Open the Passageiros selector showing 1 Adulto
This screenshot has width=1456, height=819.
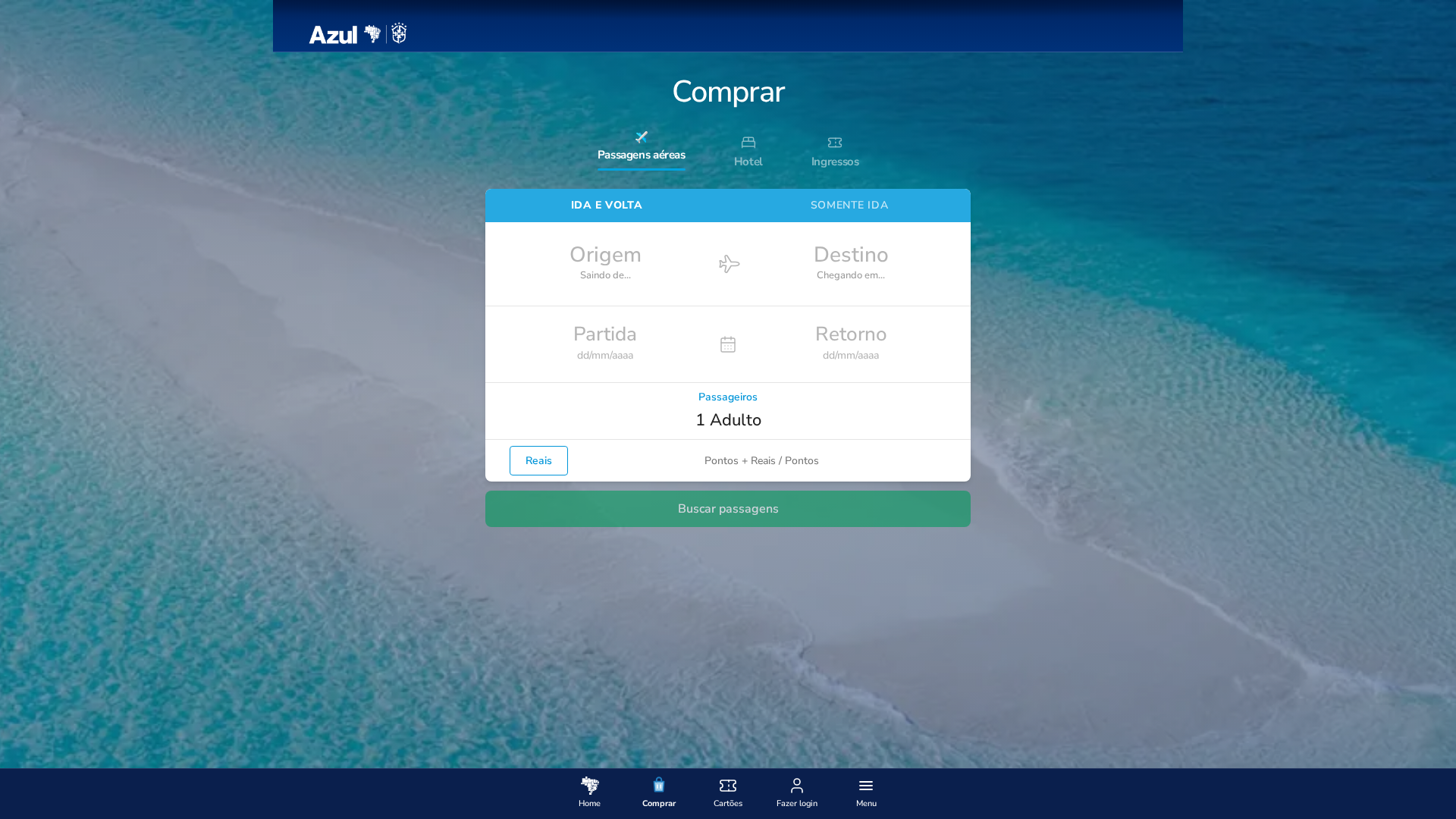click(x=728, y=411)
